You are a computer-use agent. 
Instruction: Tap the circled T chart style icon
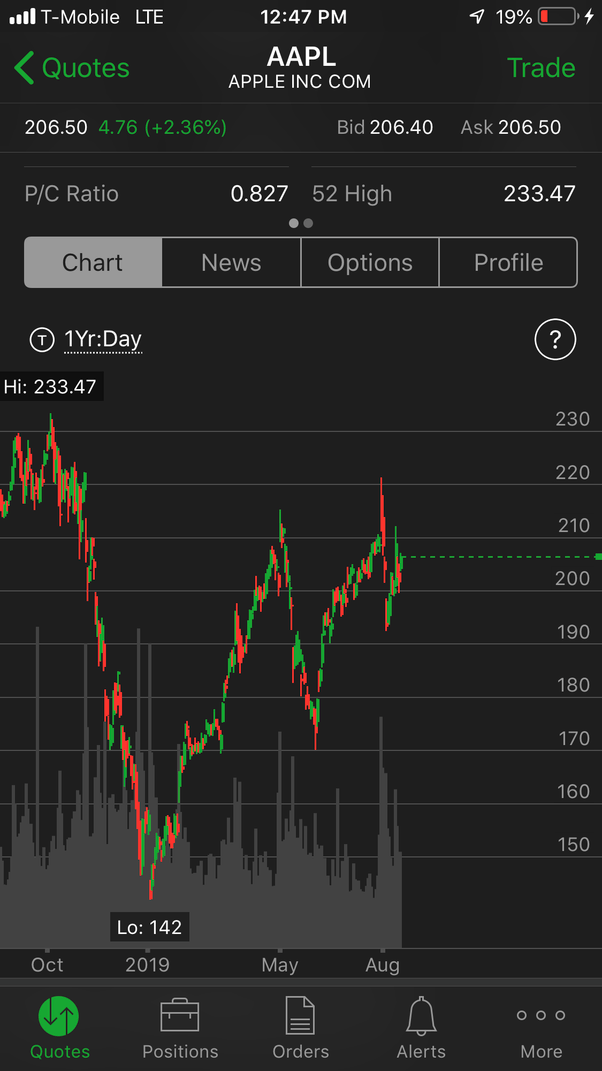tap(42, 339)
